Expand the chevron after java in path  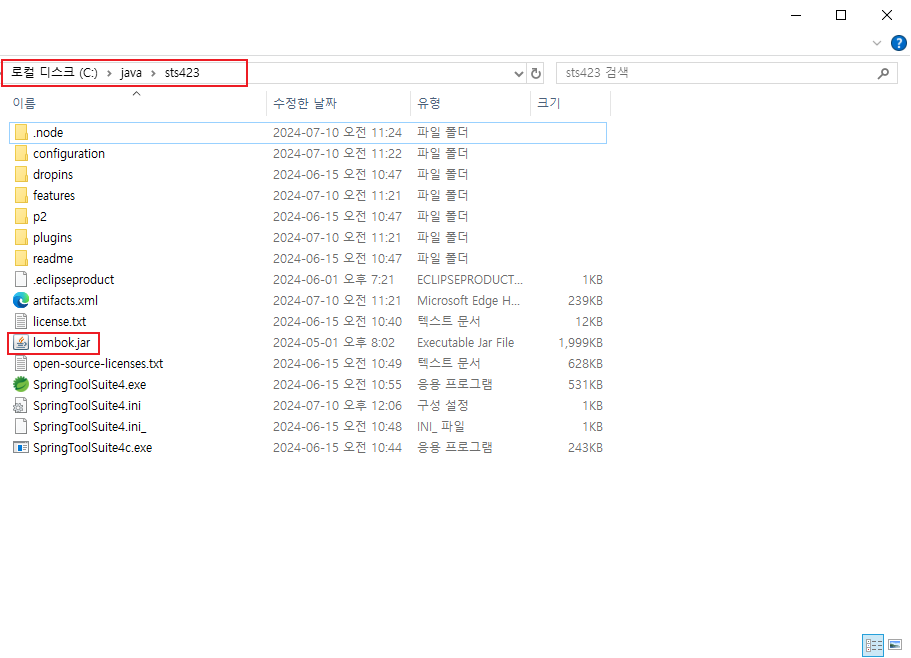[x=153, y=73]
